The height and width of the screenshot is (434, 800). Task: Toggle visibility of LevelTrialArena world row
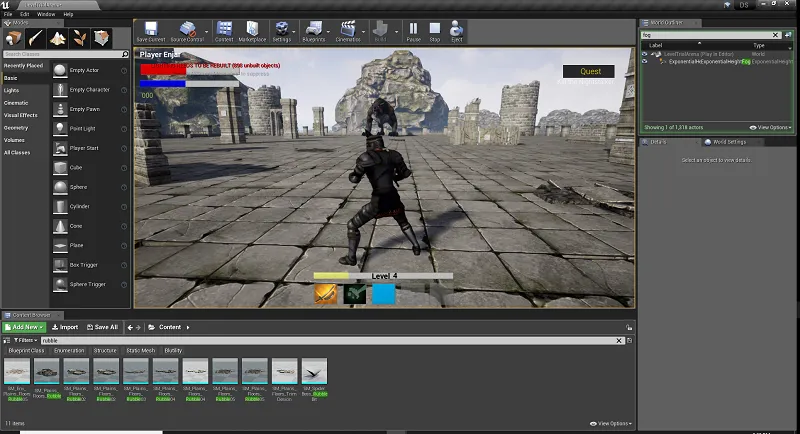pos(645,54)
